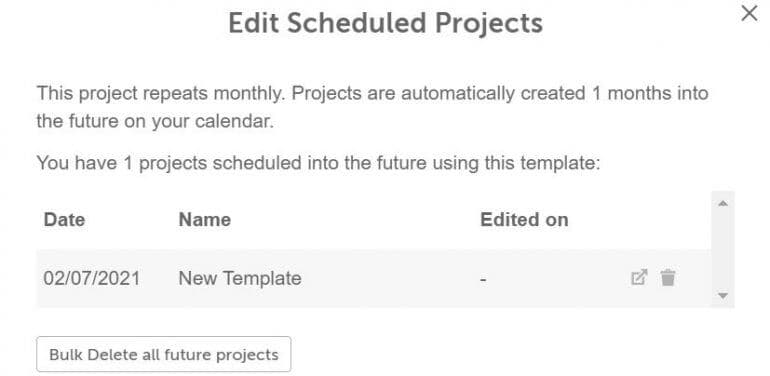
Task: Click the New Template project name
Action: [240, 278]
